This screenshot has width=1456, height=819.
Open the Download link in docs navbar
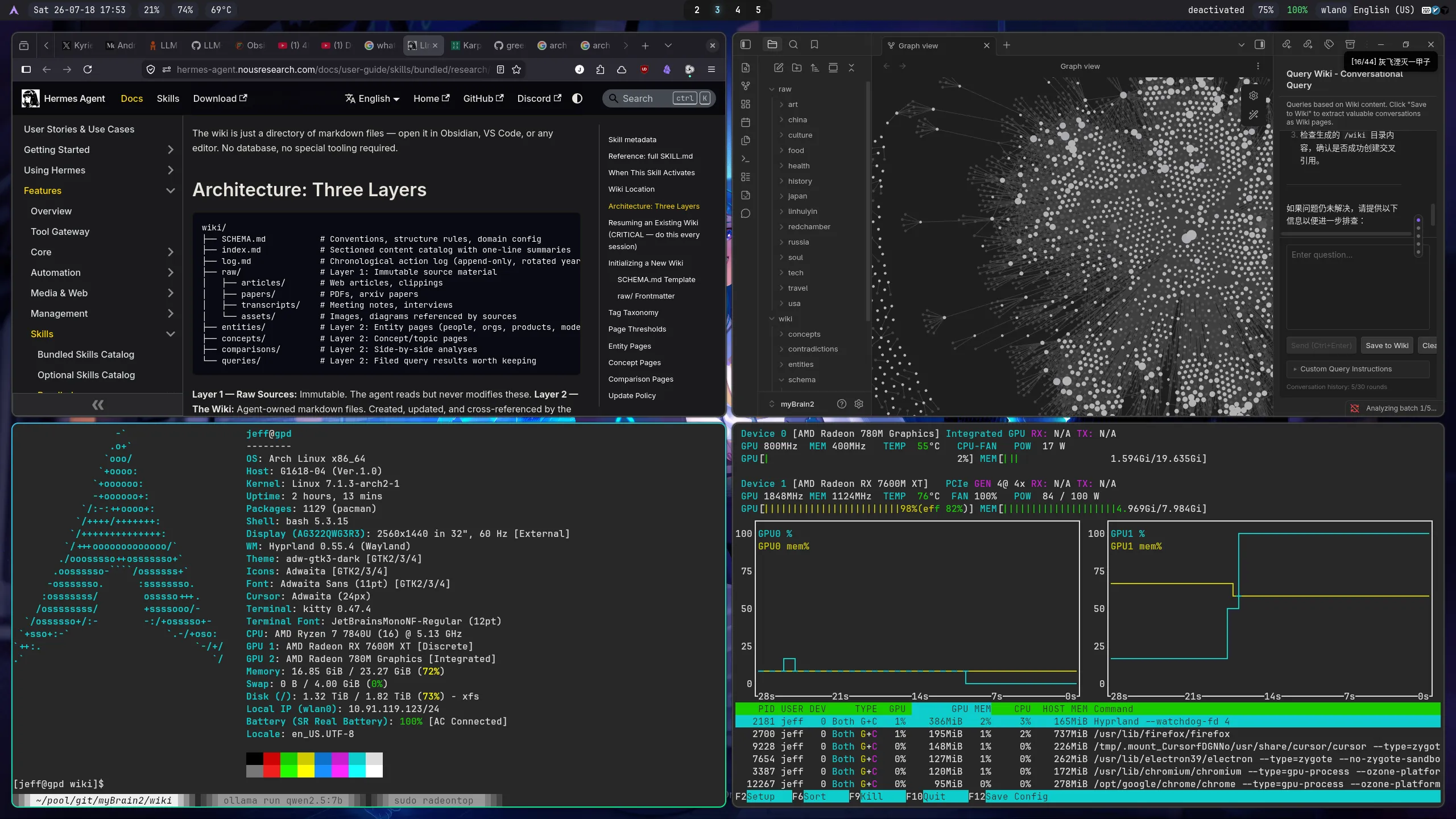pyautogui.click(x=220, y=98)
